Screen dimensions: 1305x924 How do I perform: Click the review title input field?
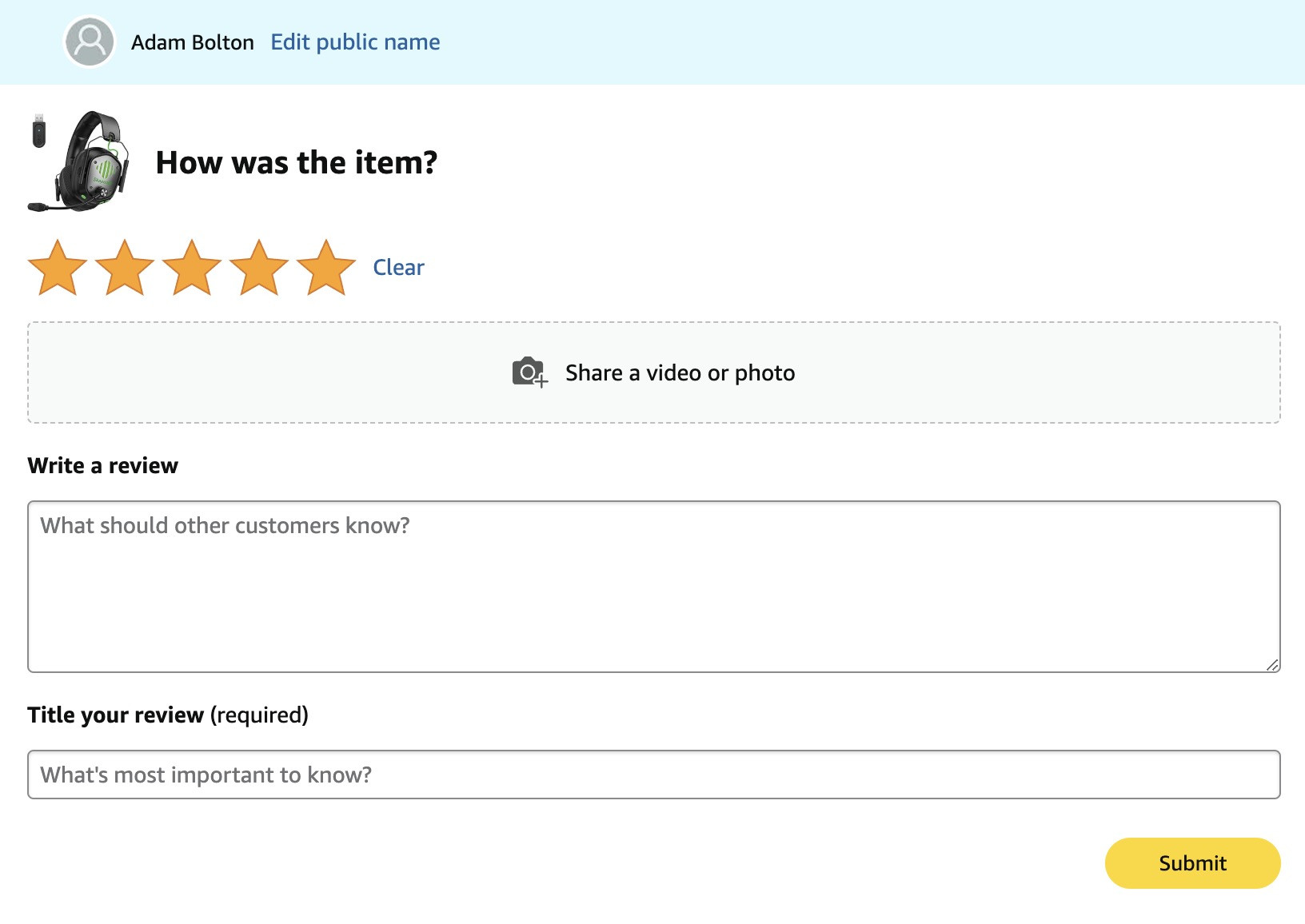tap(654, 775)
